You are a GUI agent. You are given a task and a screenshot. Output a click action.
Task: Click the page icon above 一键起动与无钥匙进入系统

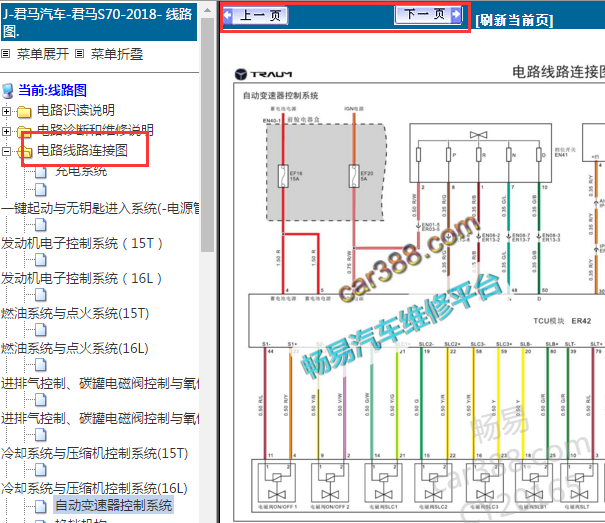(41, 190)
